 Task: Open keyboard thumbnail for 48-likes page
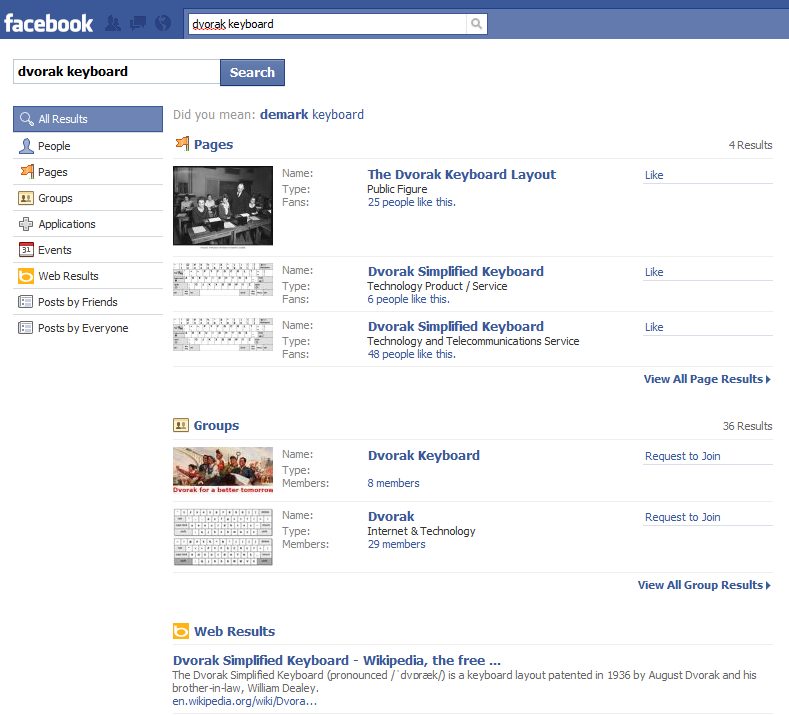[x=223, y=334]
